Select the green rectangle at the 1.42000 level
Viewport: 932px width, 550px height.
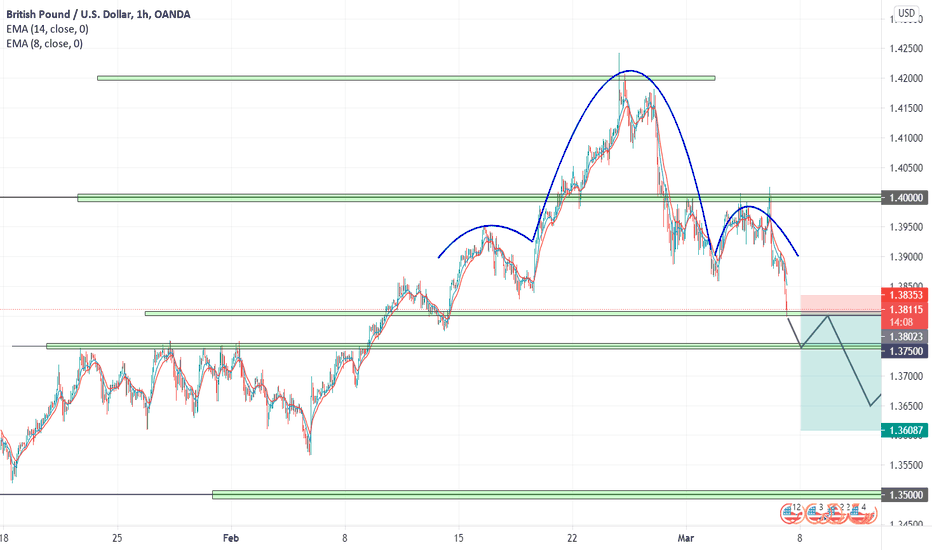pyautogui.click(x=406, y=78)
